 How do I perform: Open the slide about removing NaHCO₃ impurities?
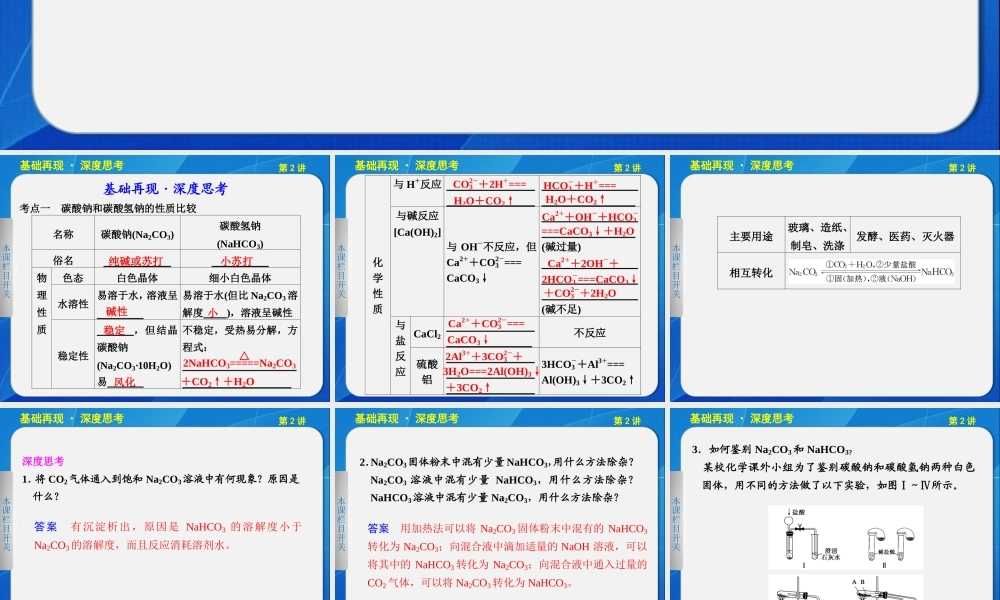click(x=500, y=504)
